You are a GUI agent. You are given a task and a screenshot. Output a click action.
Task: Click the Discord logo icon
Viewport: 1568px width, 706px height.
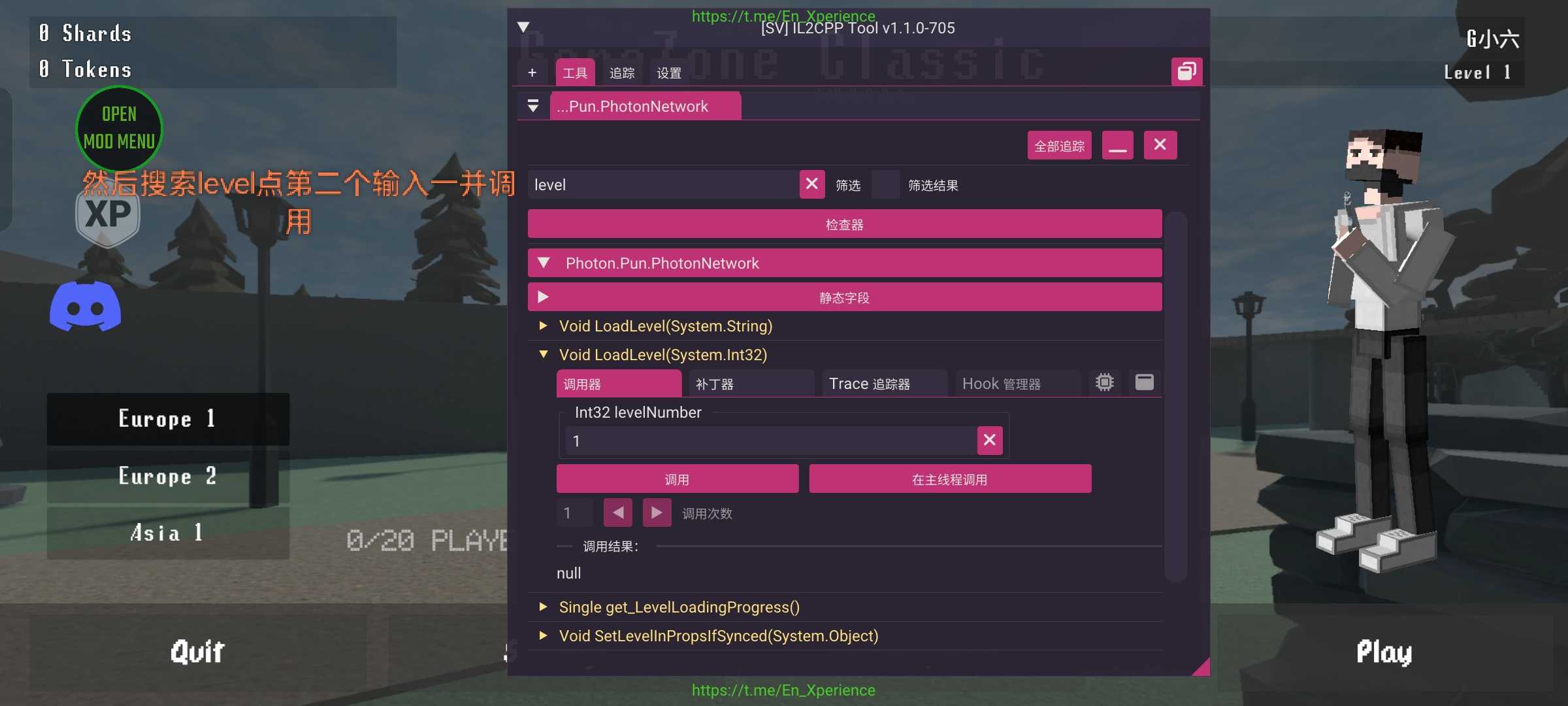(86, 306)
